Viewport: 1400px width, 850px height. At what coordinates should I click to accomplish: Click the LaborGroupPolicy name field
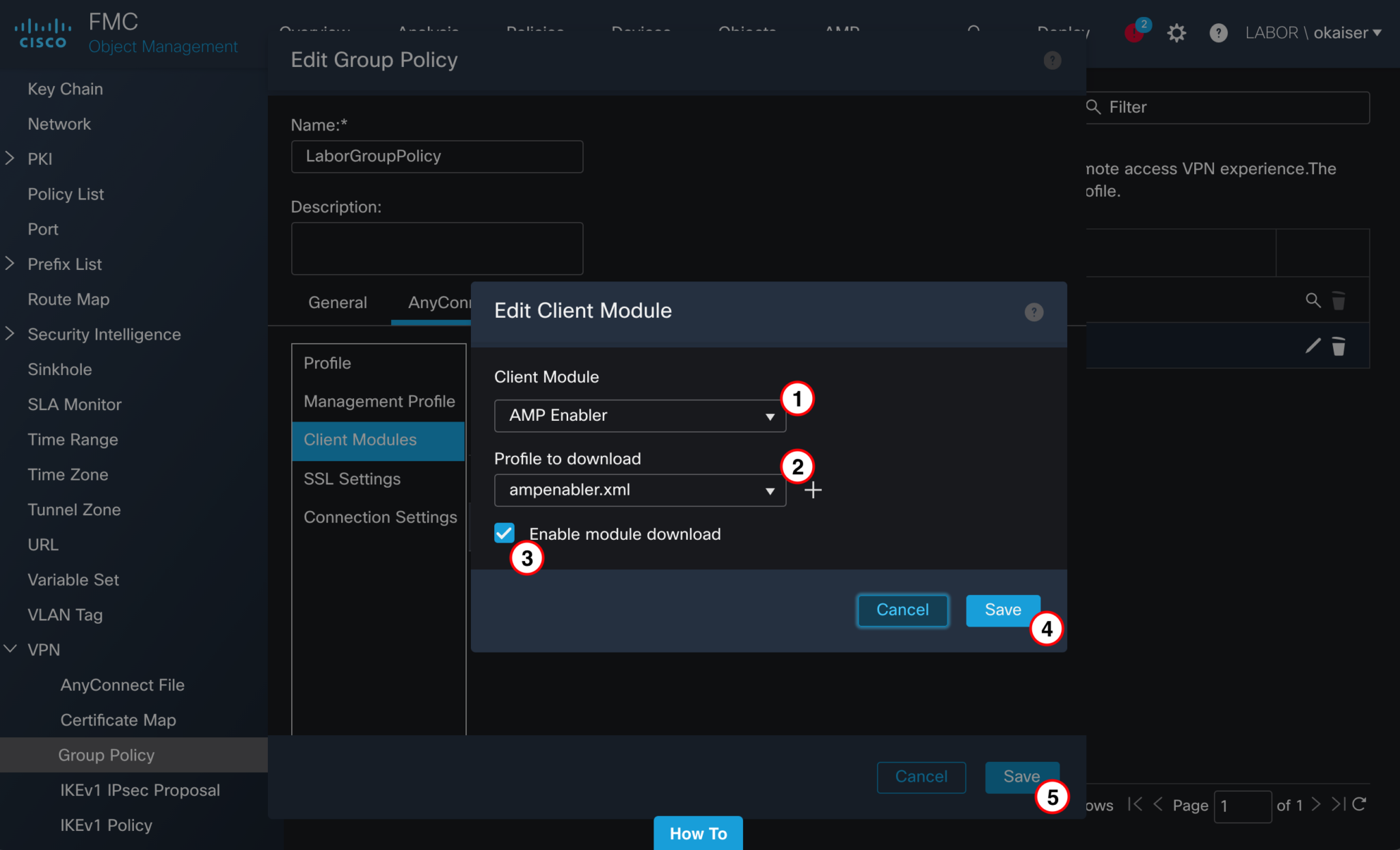pyautogui.click(x=437, y=156)
